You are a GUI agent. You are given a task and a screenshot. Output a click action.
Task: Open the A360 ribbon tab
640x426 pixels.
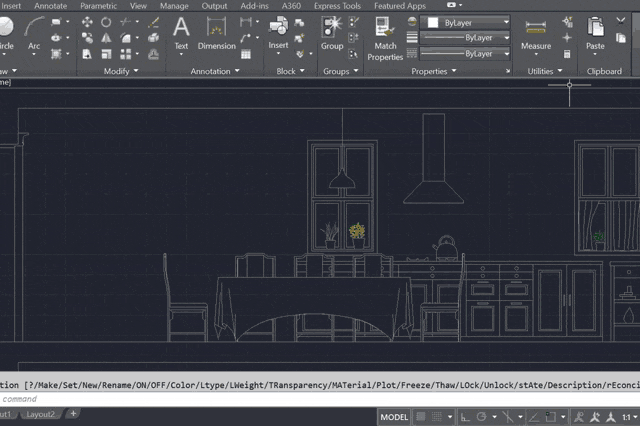point(291,6)
